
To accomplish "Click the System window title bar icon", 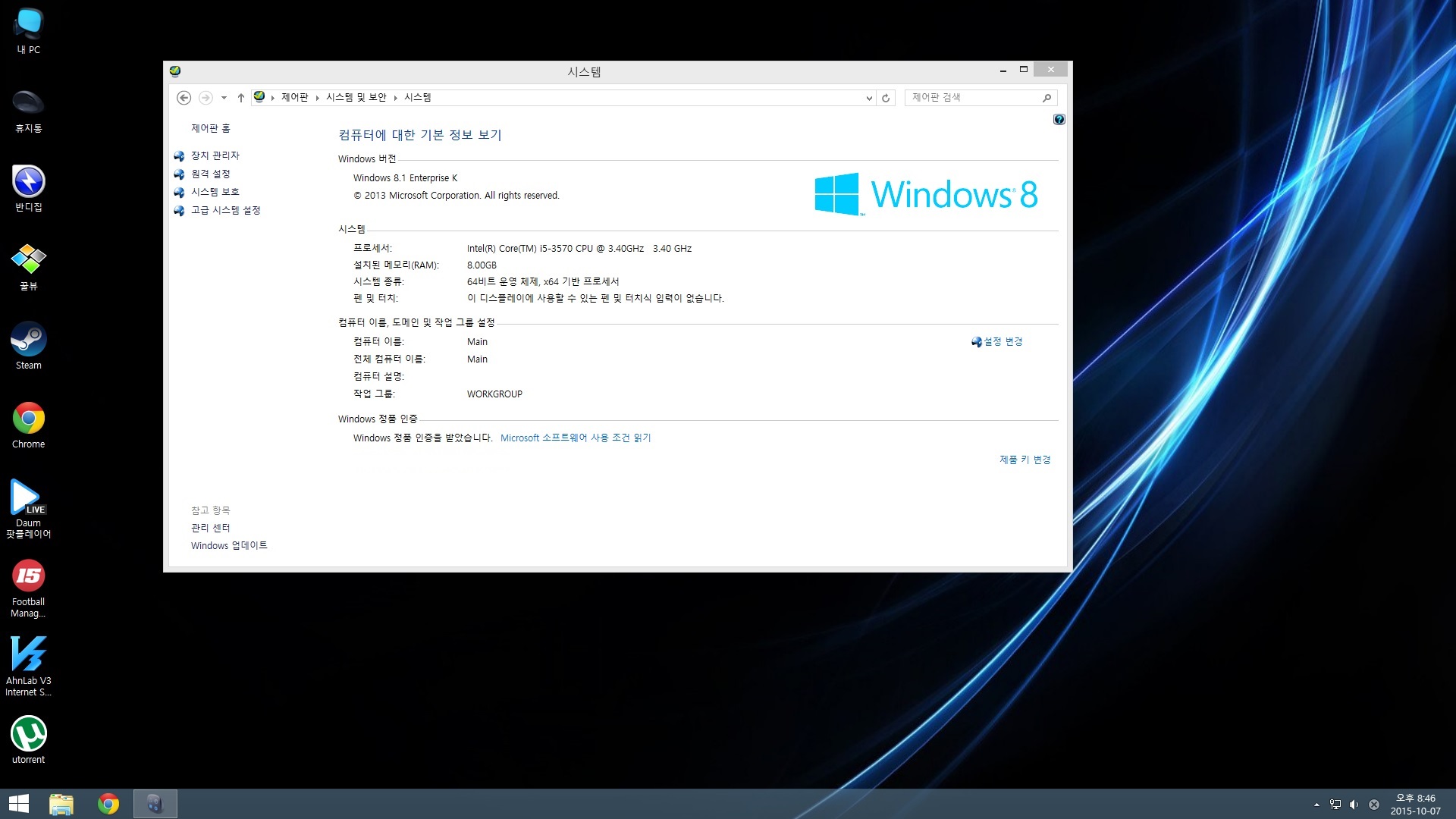I will coord(175,71).
